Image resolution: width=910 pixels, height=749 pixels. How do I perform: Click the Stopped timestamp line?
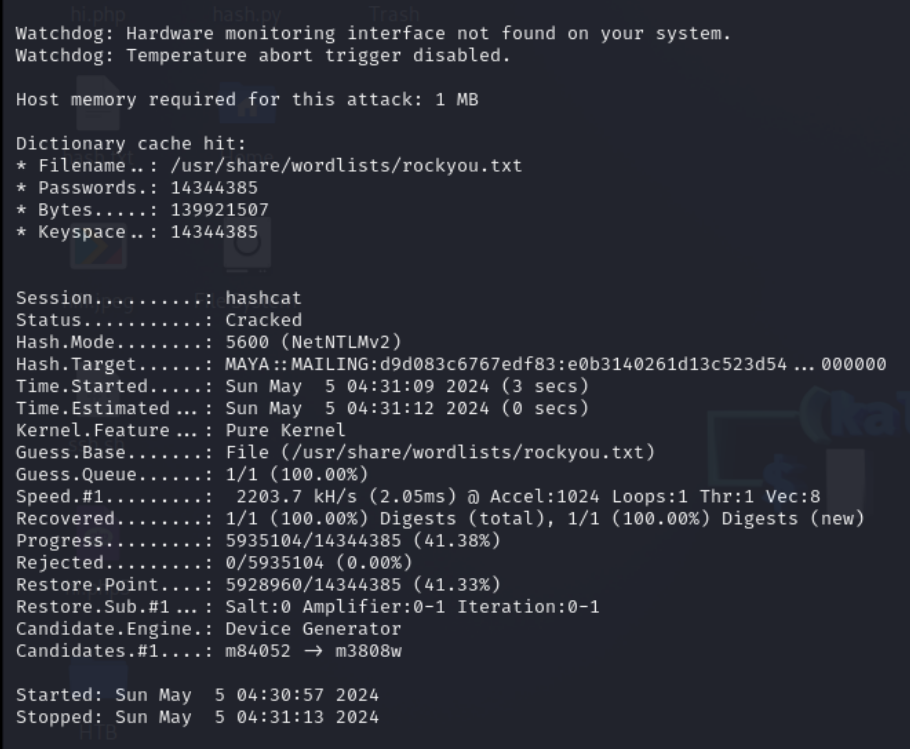(197, 717)
